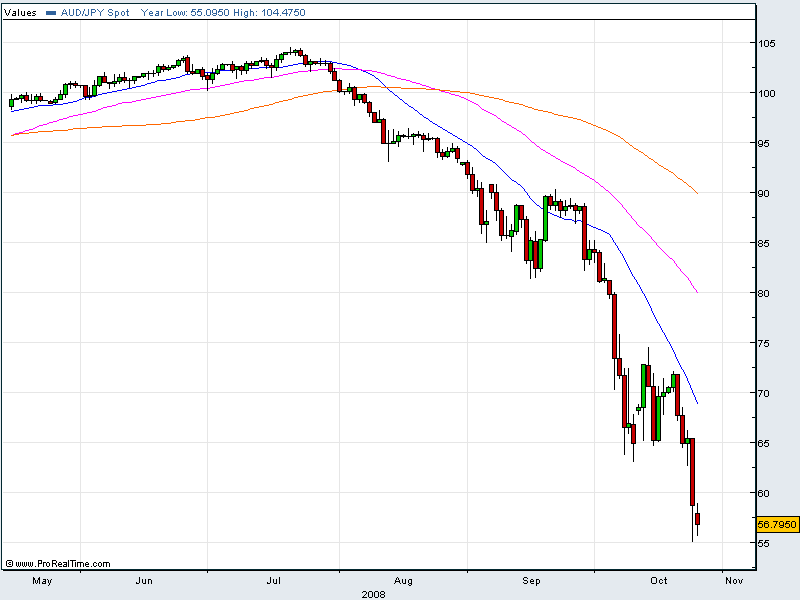Screen dimensions: 800x600
Task: Click the right end of blue average line
Action: click(x=696, y=402)
